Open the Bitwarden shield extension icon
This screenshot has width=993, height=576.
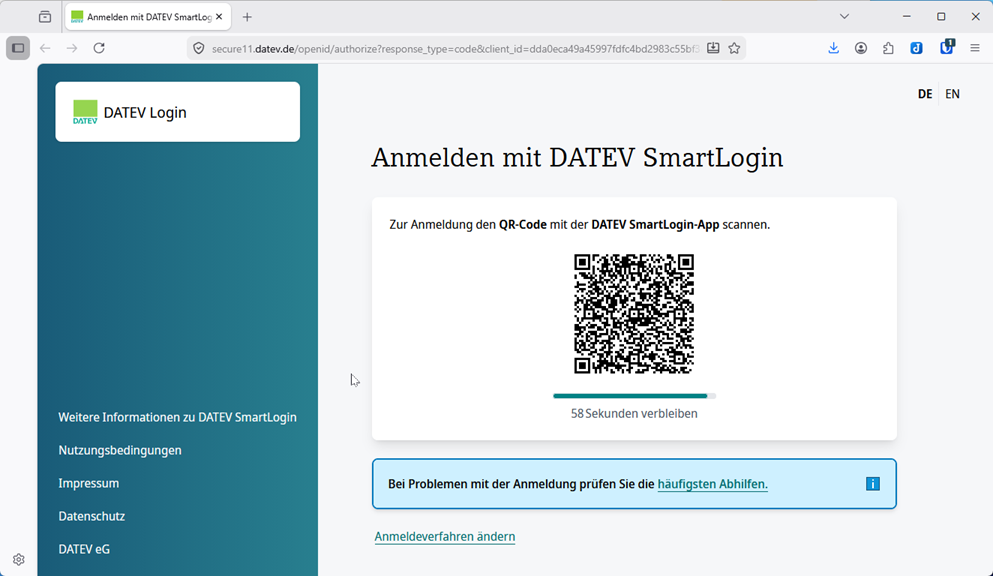(x=947, y=47)
